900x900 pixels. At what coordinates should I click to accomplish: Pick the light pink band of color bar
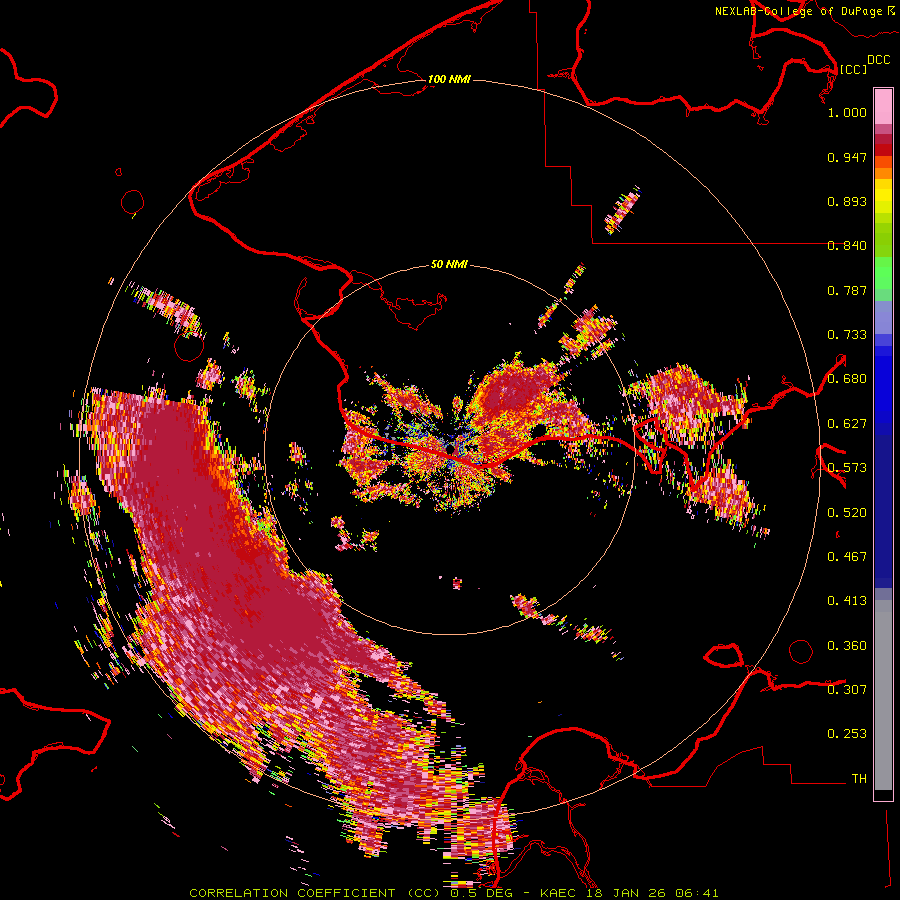tap(883, 107)
